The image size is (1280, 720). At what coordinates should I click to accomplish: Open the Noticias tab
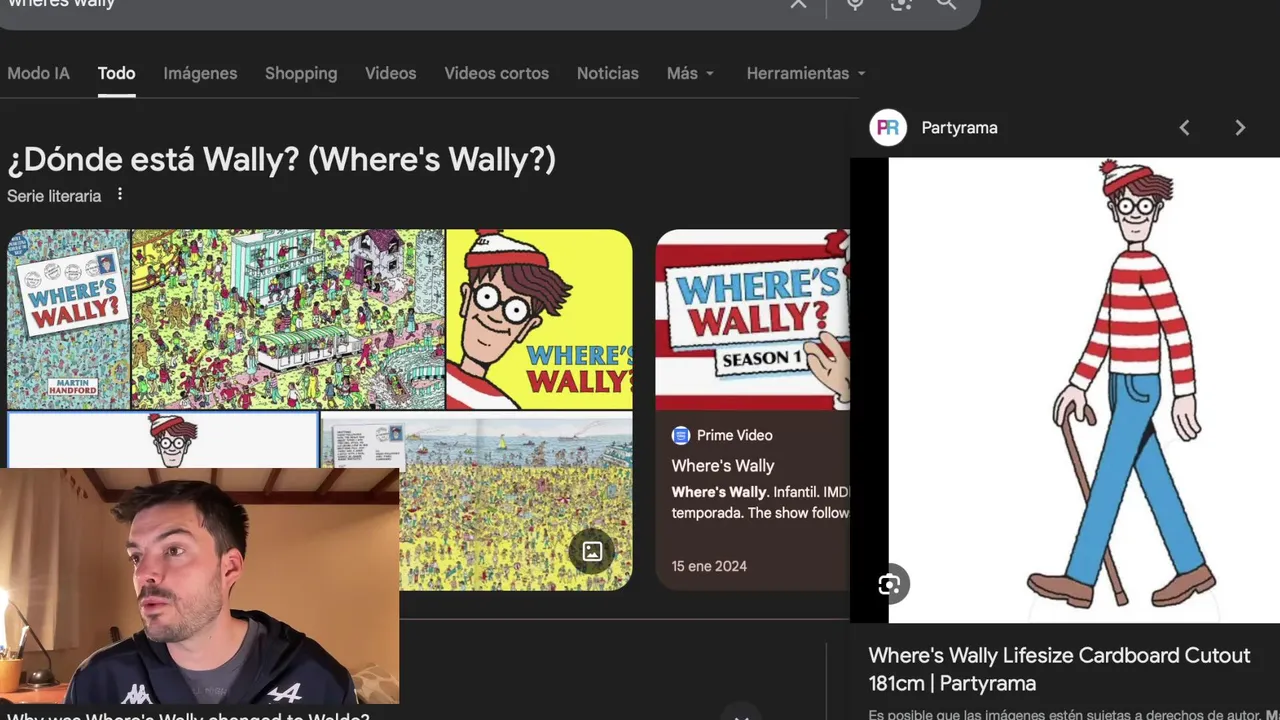pos(607,73)
